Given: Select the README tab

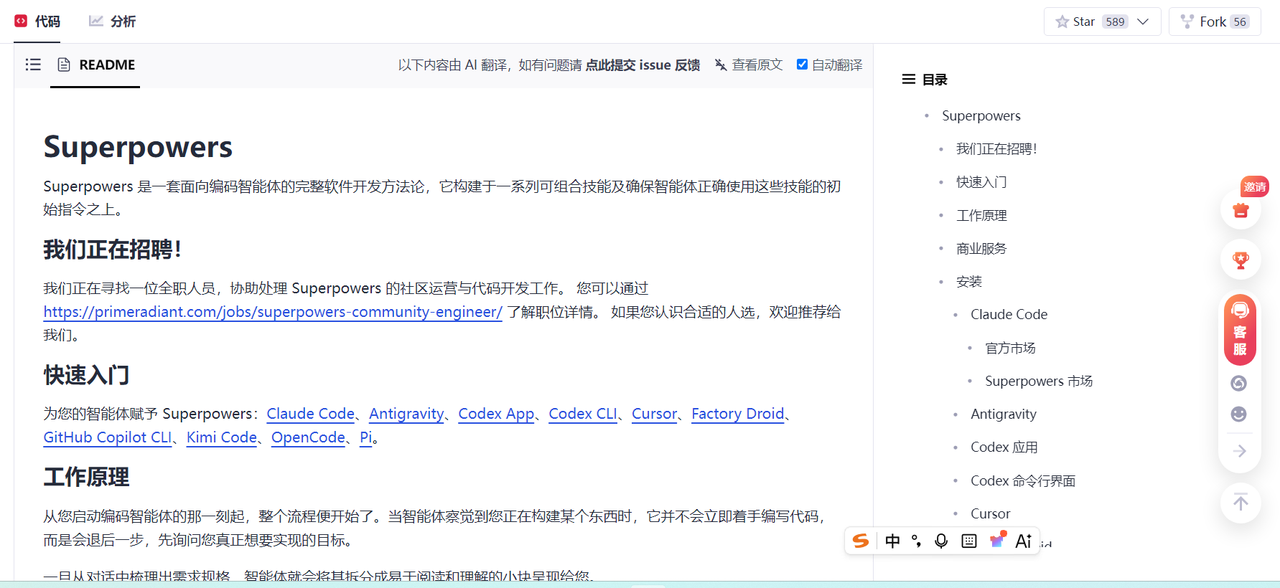Looking at the screenshot, I should (x=96, y=65).
